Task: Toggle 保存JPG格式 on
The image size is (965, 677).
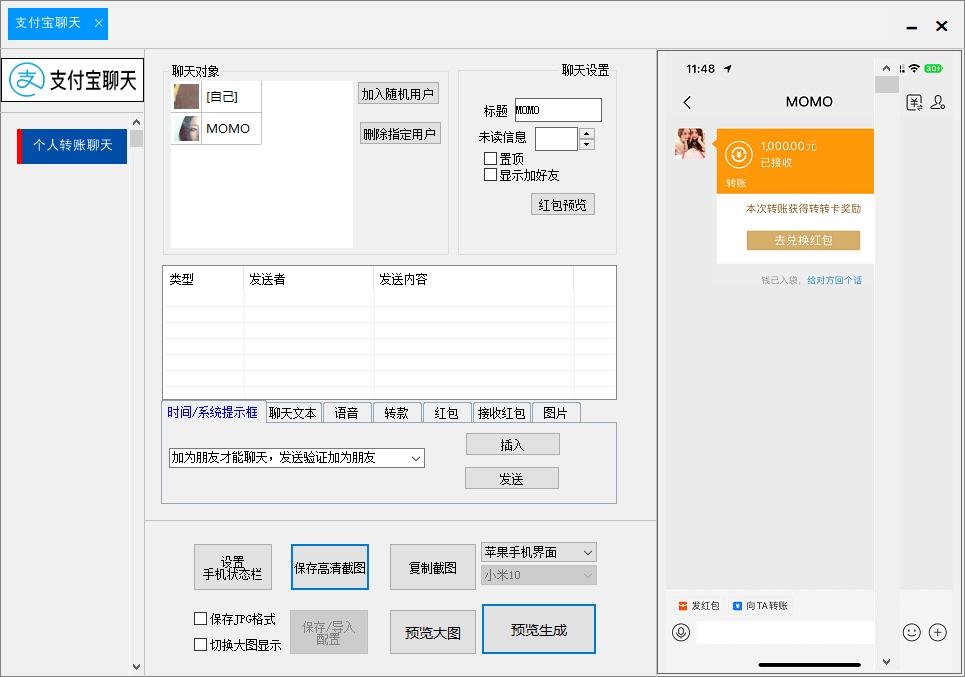Action: (x=200, y=618)
